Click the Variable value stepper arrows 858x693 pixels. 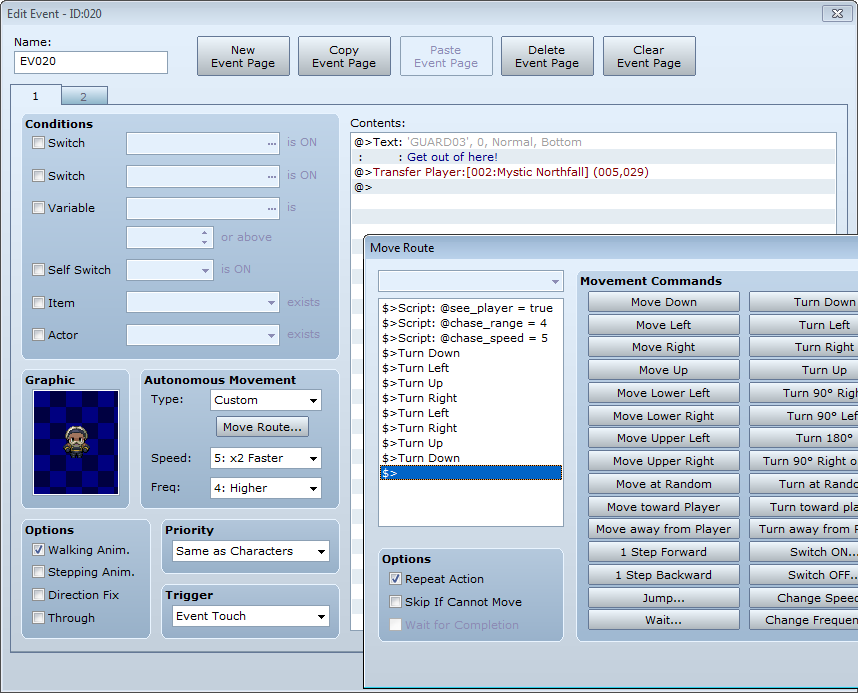205,238
